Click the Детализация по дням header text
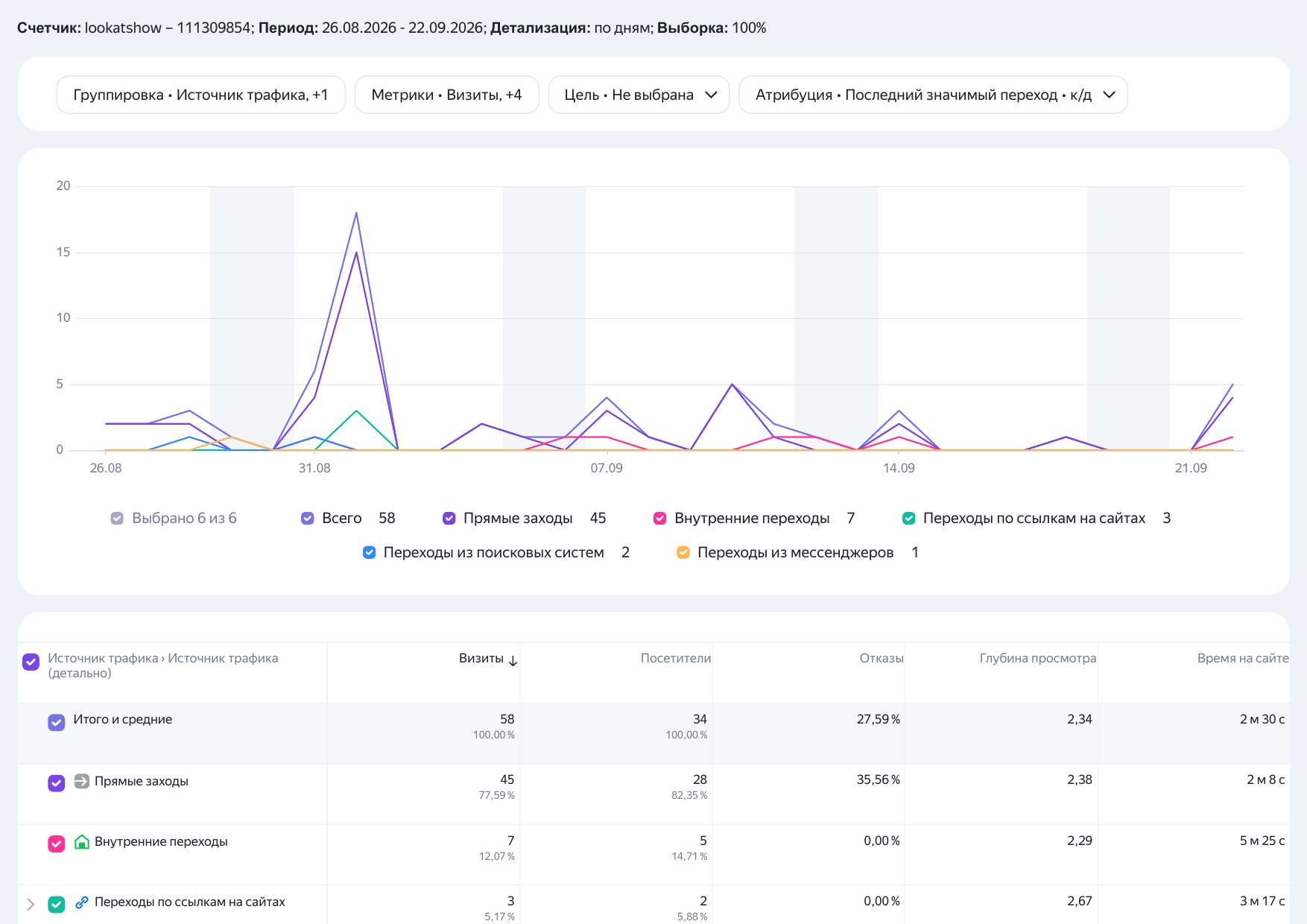 572,28
